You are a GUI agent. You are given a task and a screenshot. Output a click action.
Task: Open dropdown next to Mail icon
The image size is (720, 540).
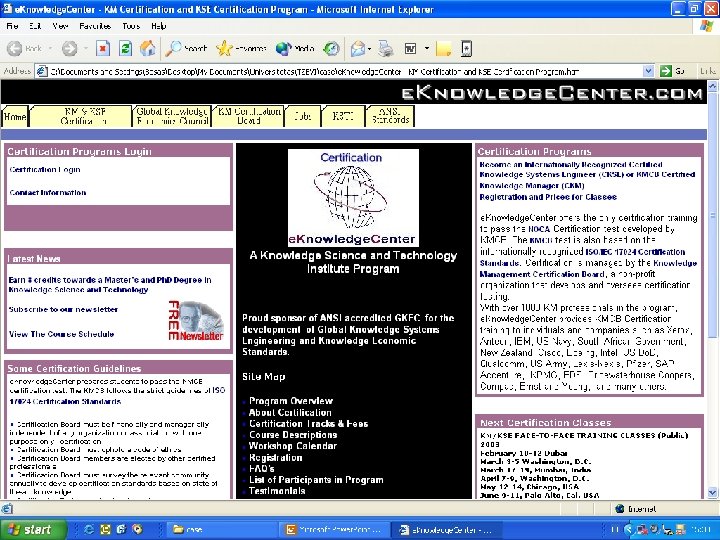pyautogui.click(x=370, y=48)
